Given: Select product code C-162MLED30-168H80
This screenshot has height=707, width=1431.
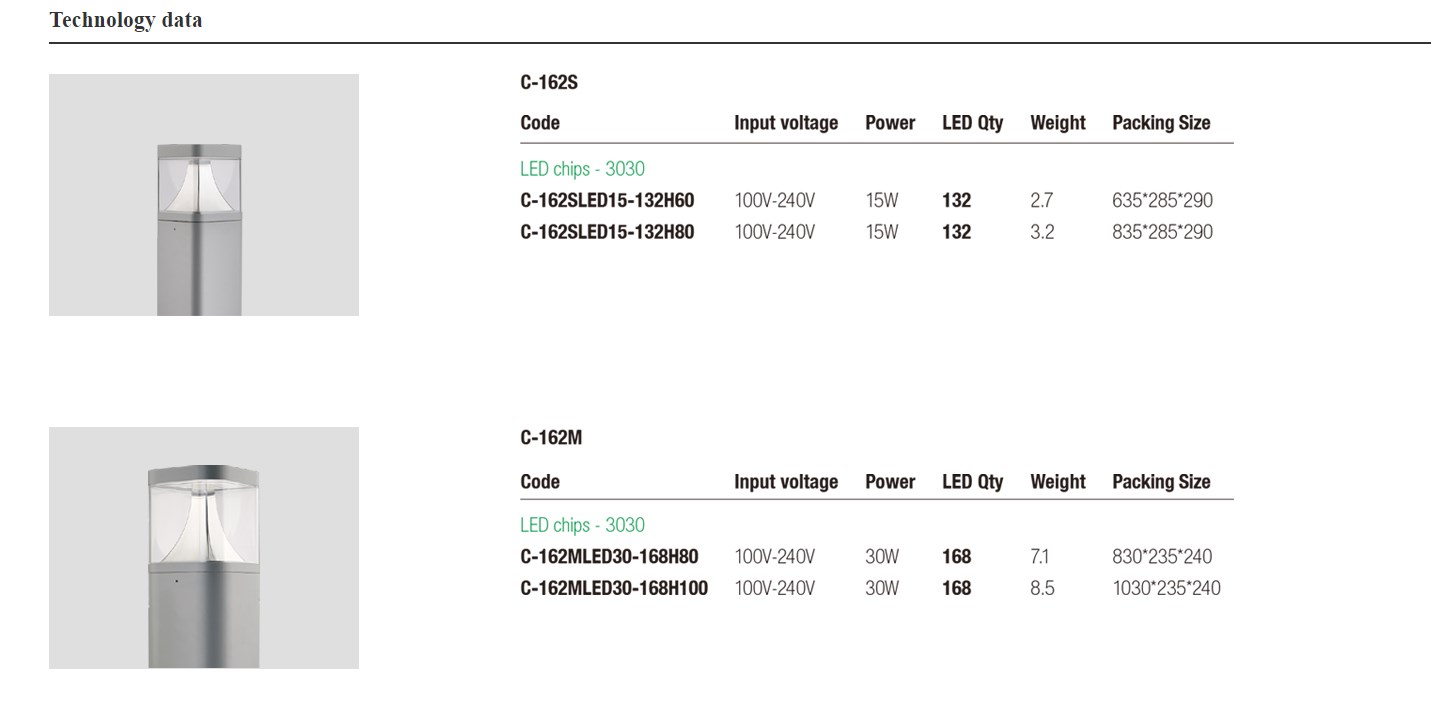Looking at the screenshot, I should point(609,556).
